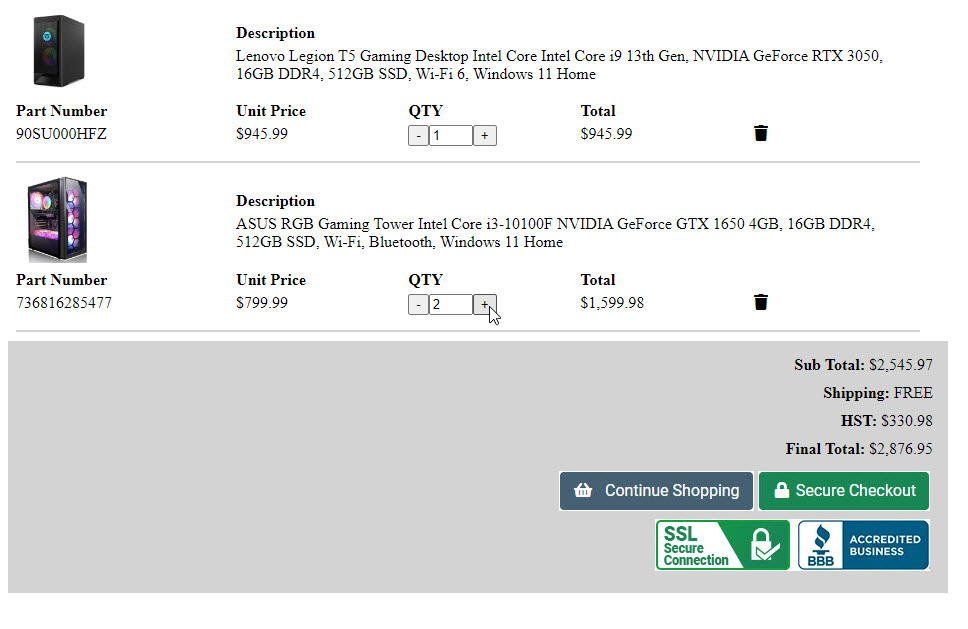Increase ASUS tower quantity with plus button
Viewport: 968px width, 629px height.
(485, 304)
